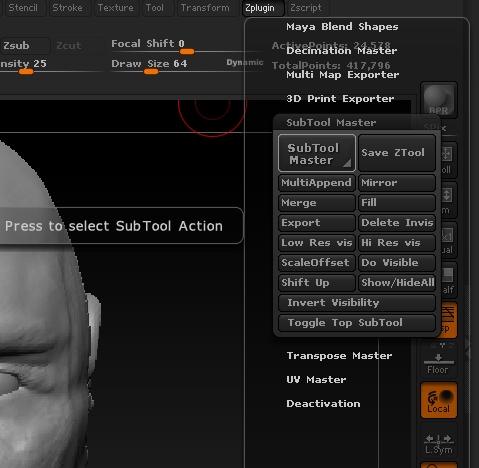The width and height of the screenshot is (479, 468).
Task: Toggle the Zsub mode
Action: coord(25,46)
